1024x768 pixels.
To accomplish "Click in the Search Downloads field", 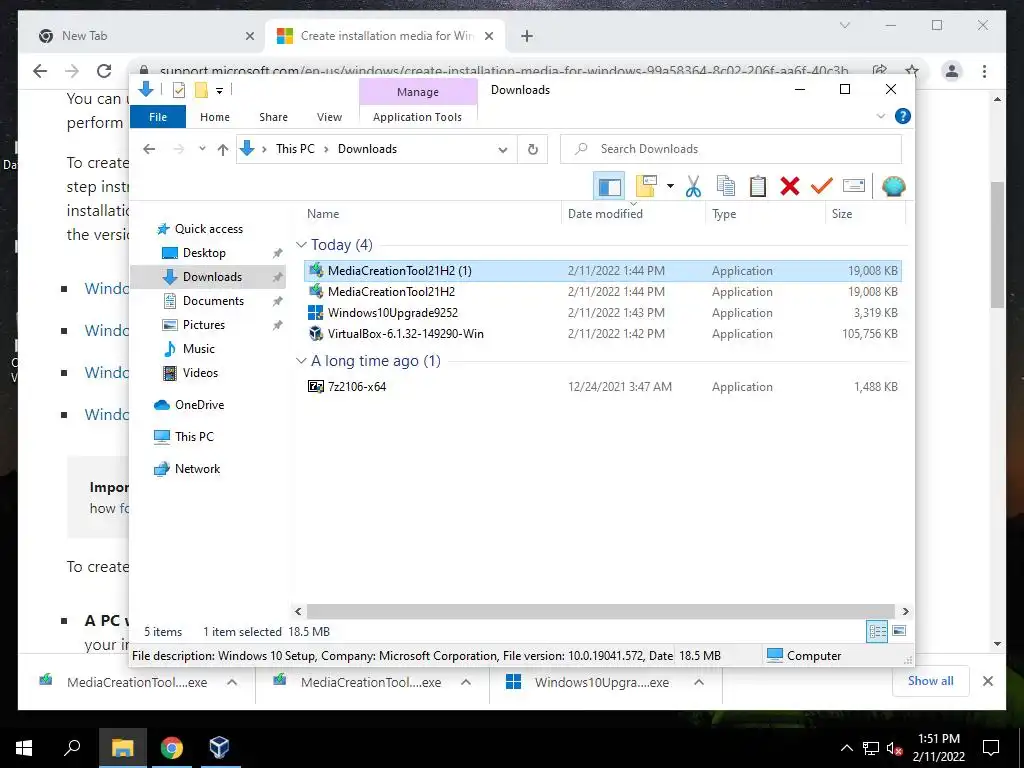I will pos(731,149).
